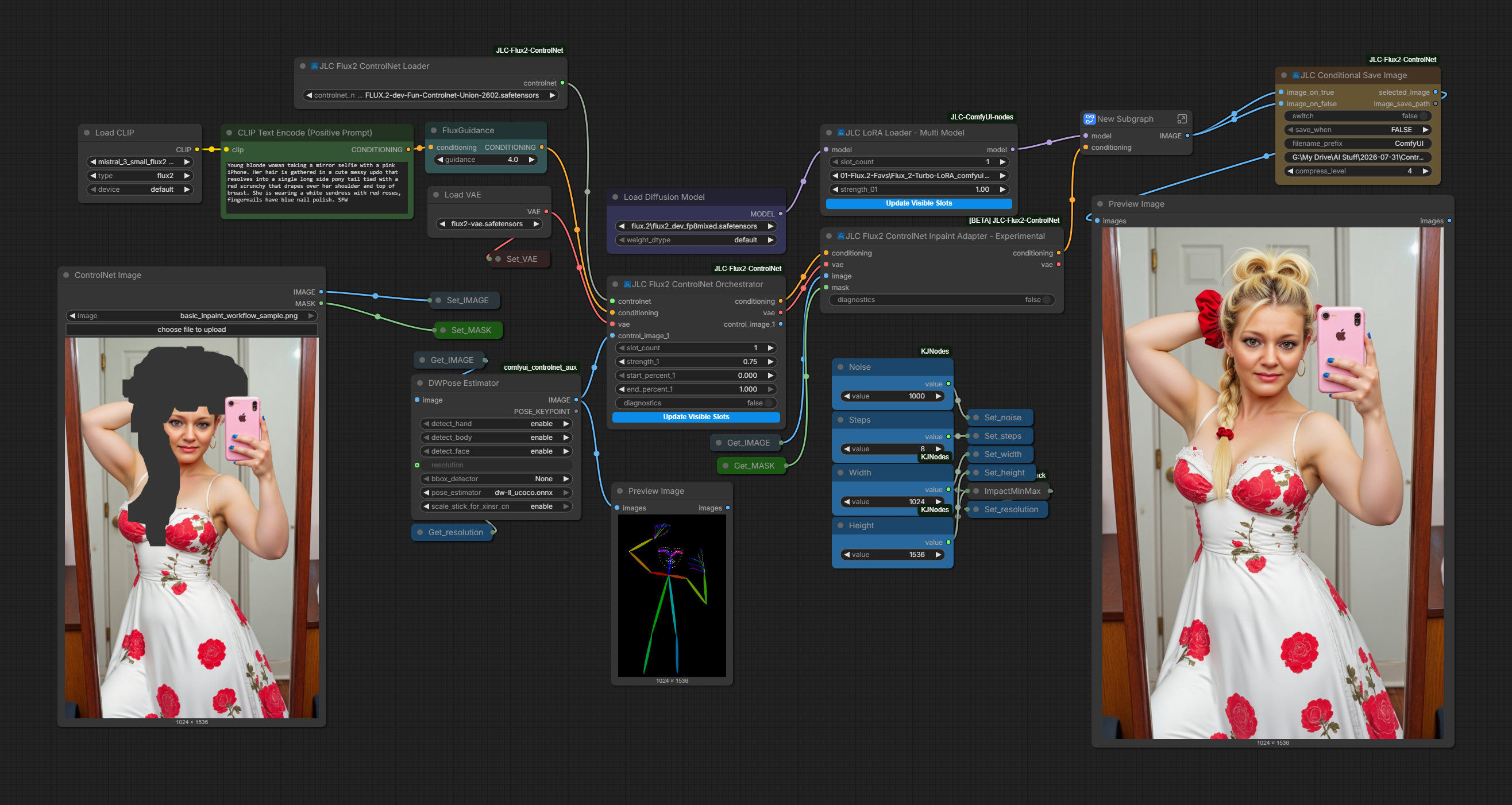Click Update Visible Slots in ControlNet Orchestrator

696,417
